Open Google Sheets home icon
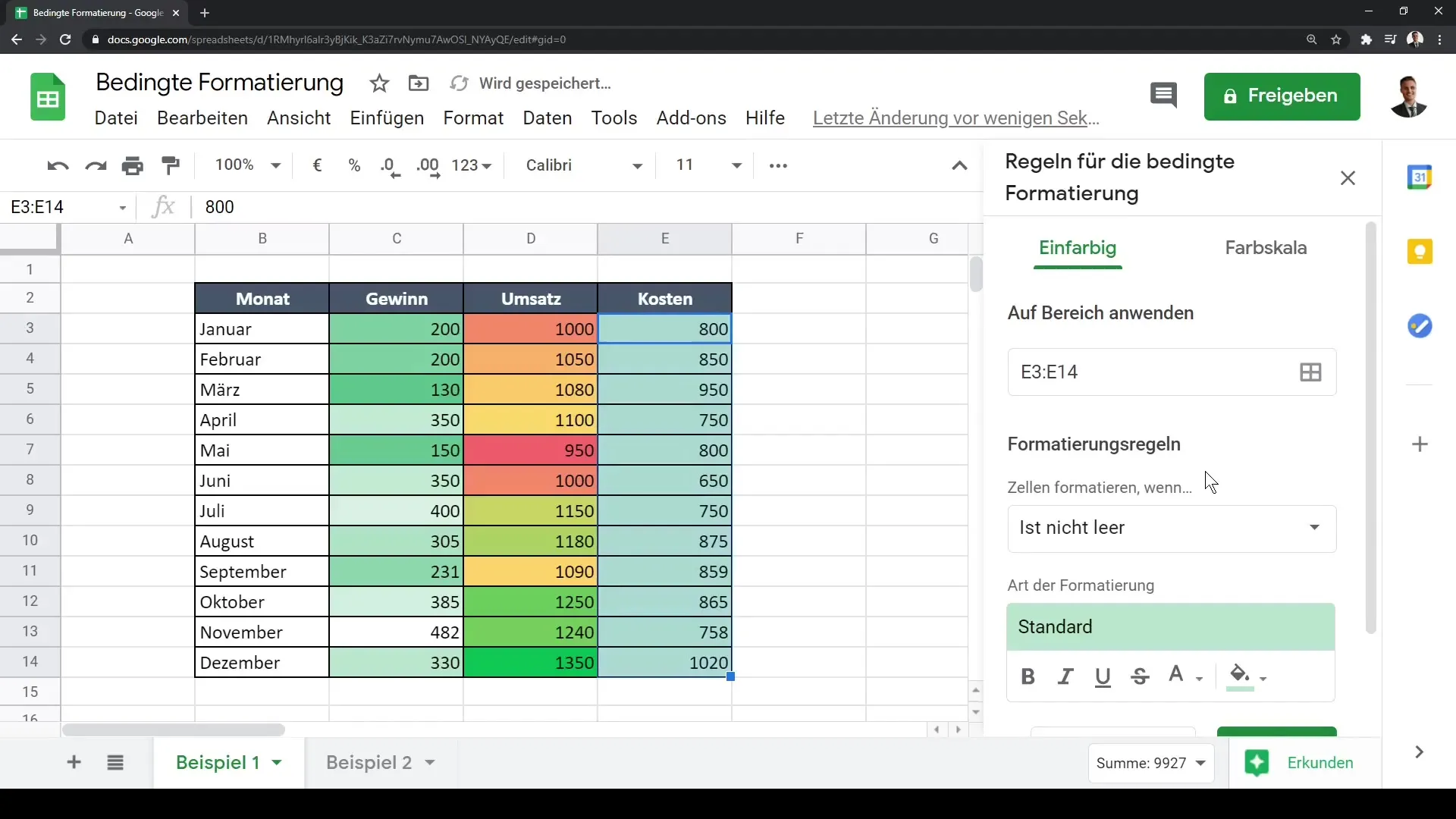This screenshot has width=1456, height=819. coord(48,97)
